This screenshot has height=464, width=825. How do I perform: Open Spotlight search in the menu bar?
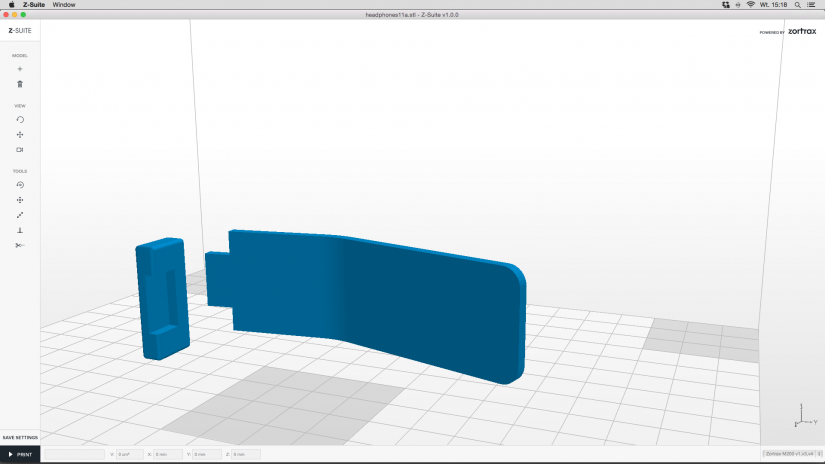click(x=798, y=5)
